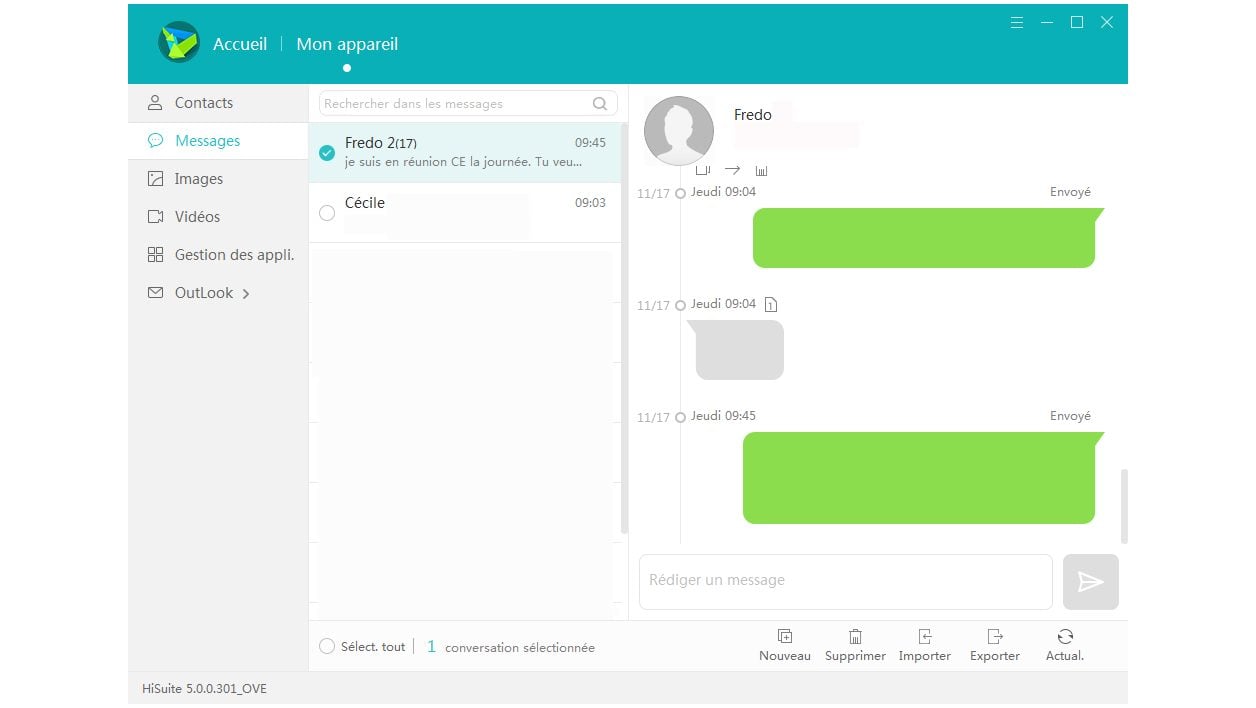
Task: Click the small trash icon under Fredo's avatar
Action: (x=761, y=171)
